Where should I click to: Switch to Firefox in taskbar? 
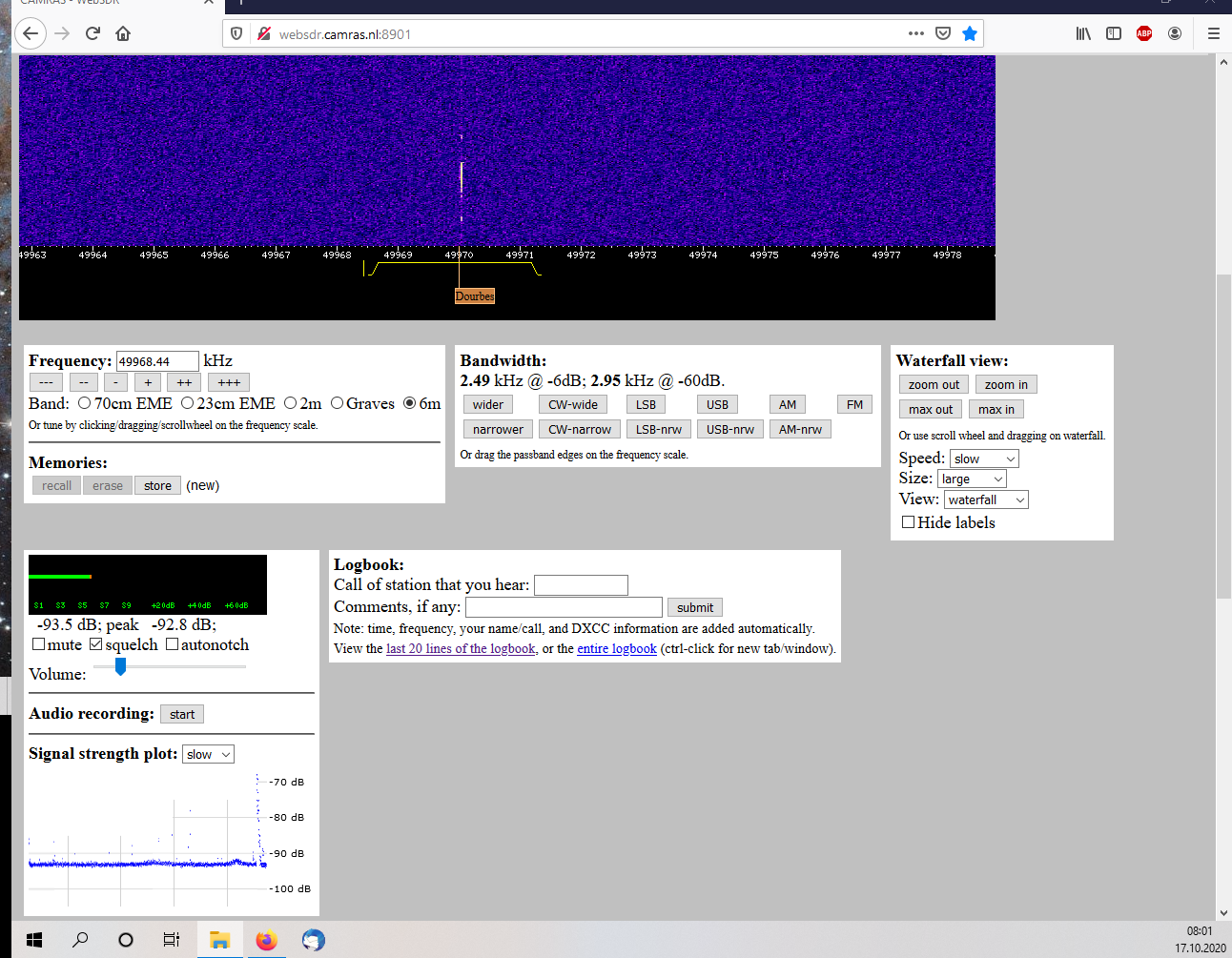click(266, 940)
